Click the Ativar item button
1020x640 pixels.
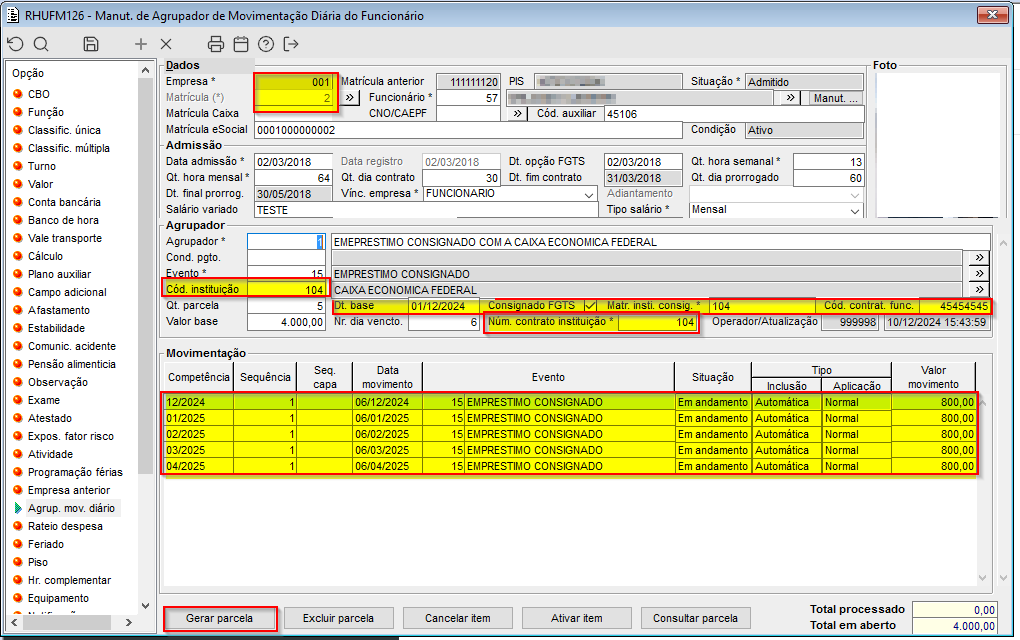[576, 619]
